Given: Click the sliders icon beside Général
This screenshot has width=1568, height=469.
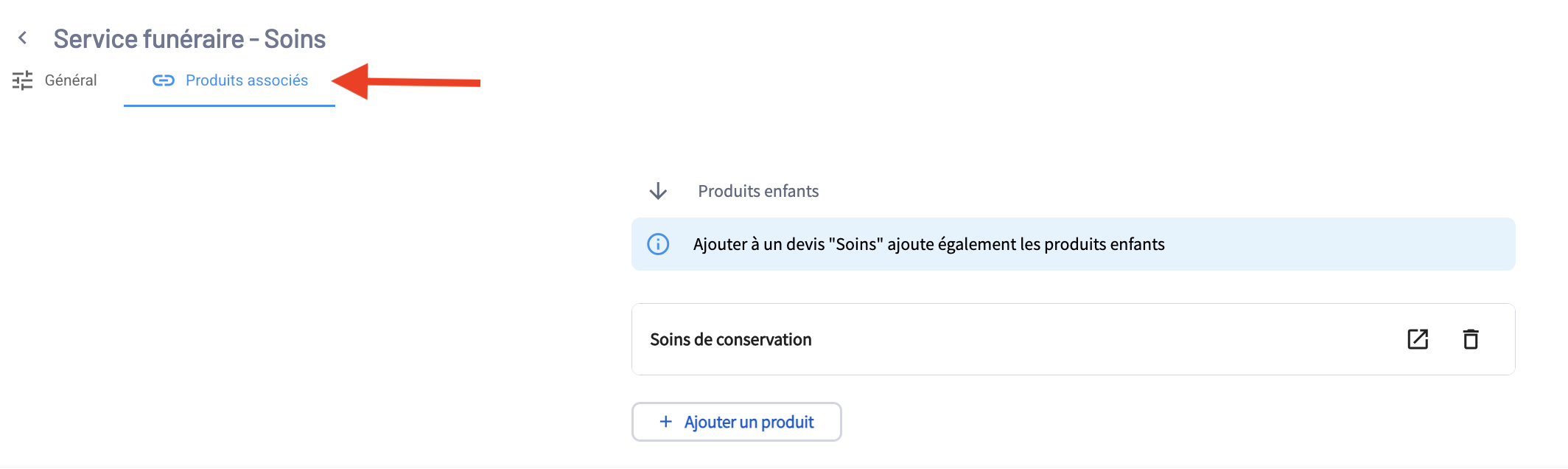Looking at the screenshot, I should 23,80.
